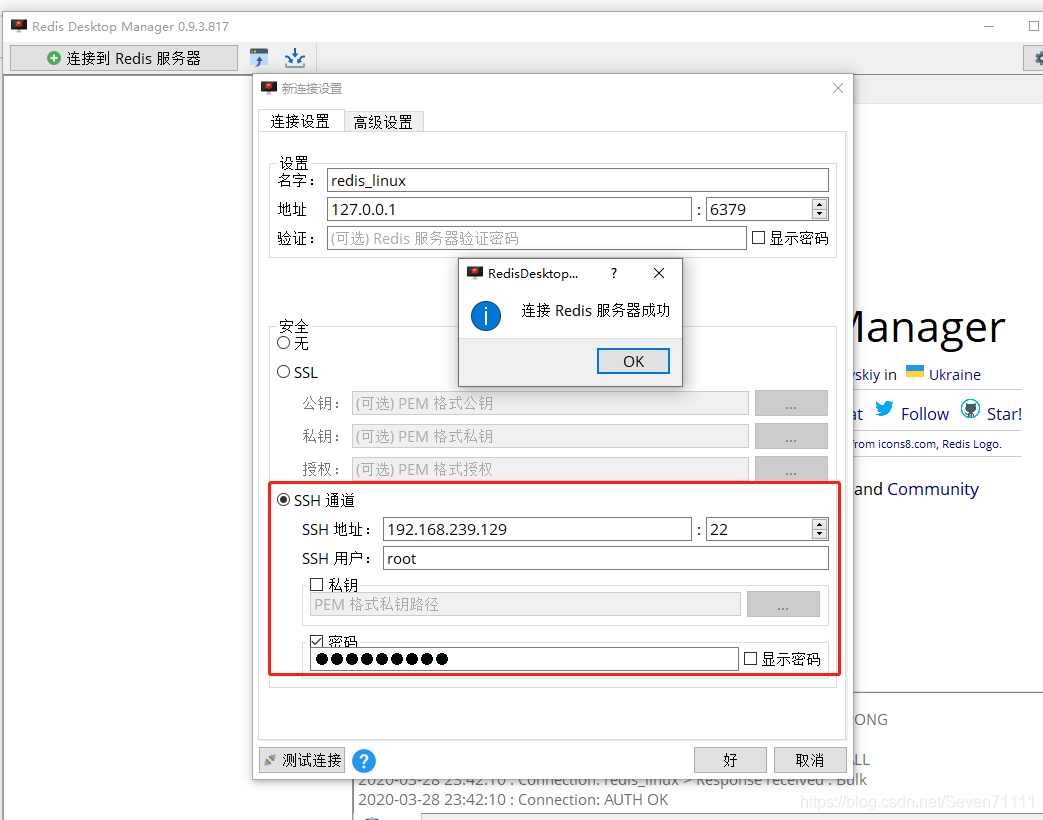Viewport: 1043px width, 820px height.
Task: Select the SSL security radio button
Action: [x=283, y=372]
